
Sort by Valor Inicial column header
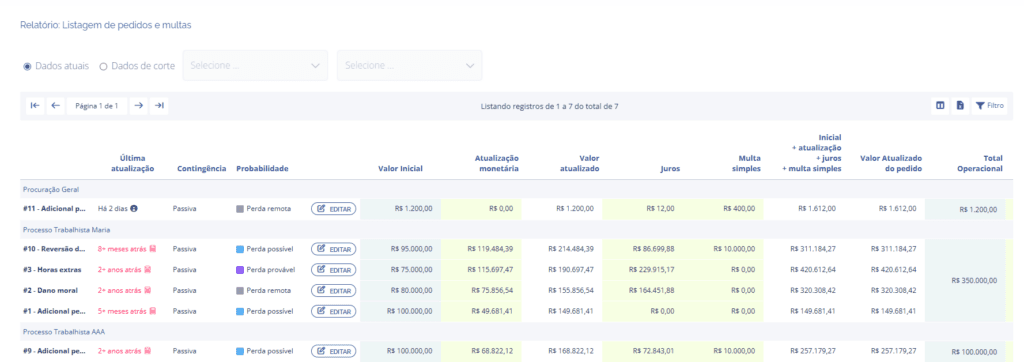tap(400, 169)
